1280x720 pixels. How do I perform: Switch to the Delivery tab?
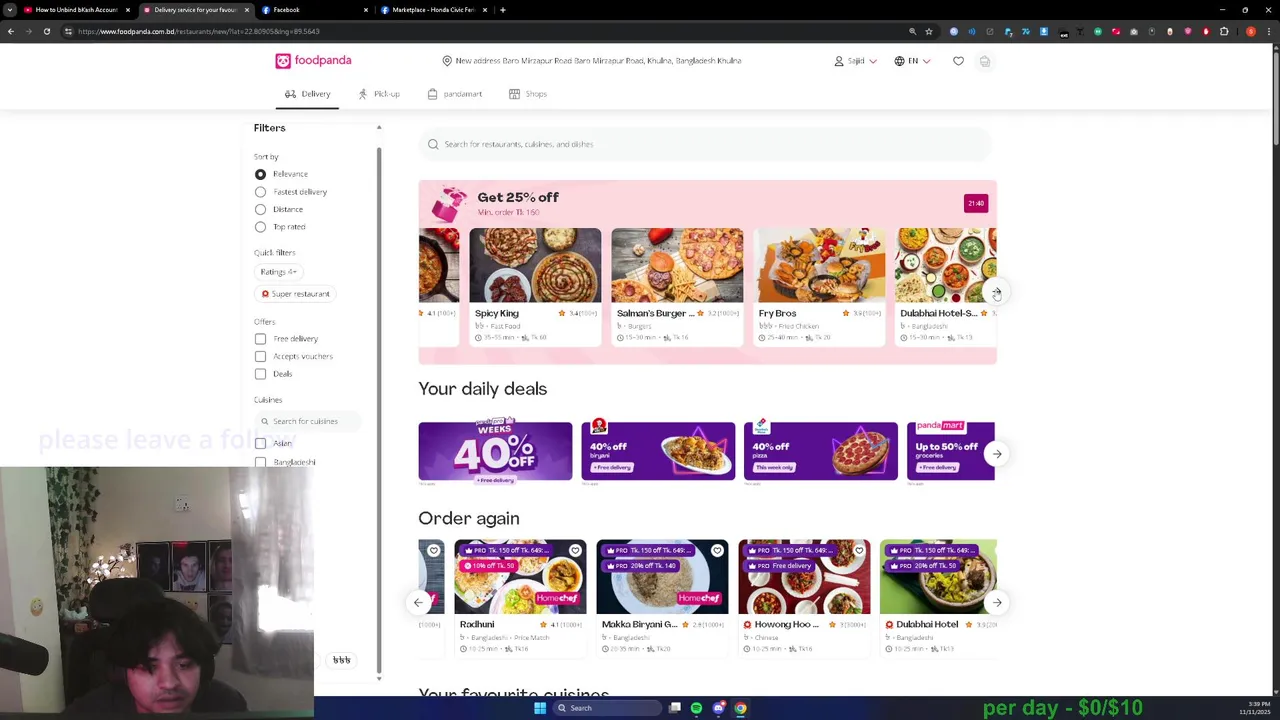pyautogui.click(x=307, y=94)
